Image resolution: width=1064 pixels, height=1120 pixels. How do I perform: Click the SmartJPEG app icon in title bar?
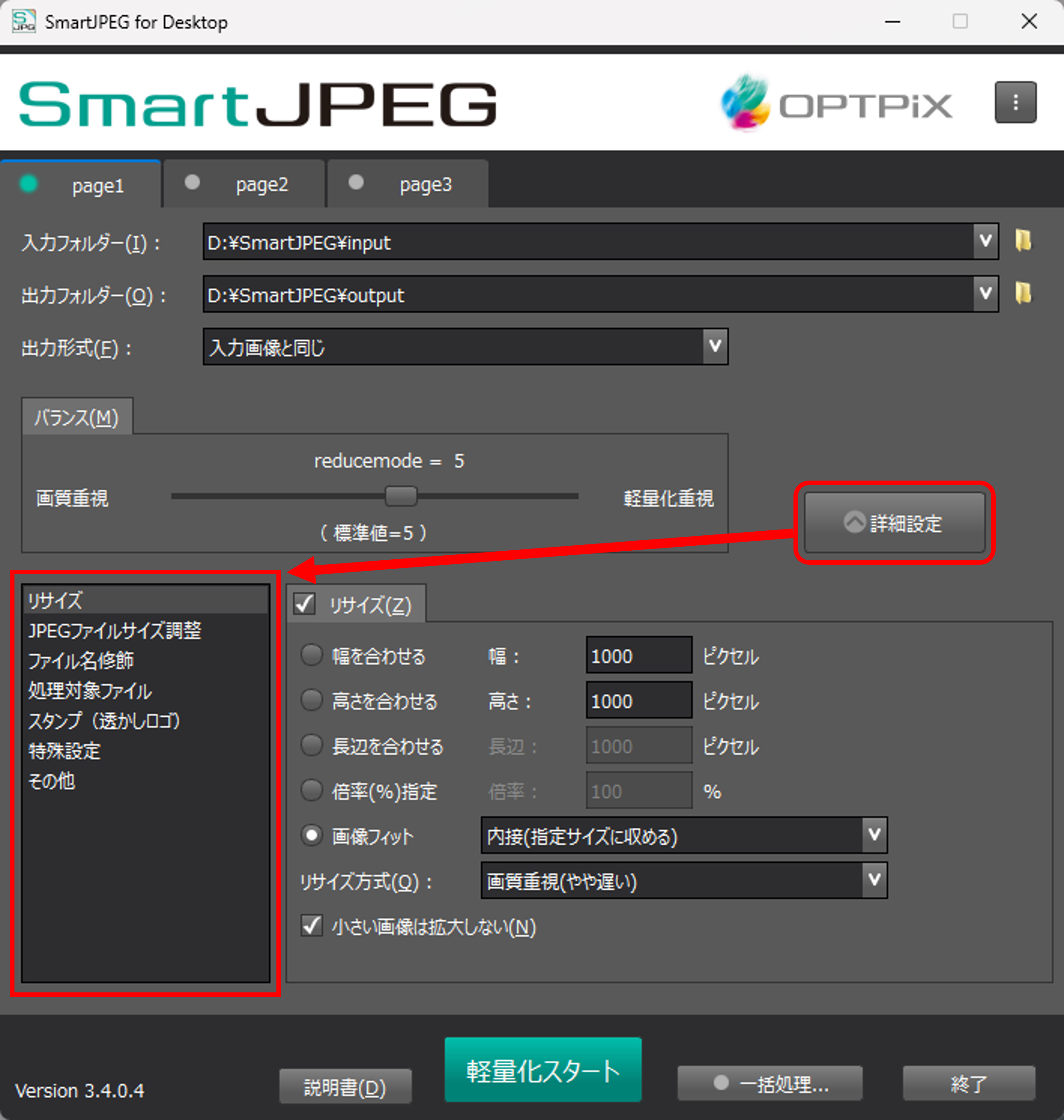pyautogui.click(x=24, y=21)
